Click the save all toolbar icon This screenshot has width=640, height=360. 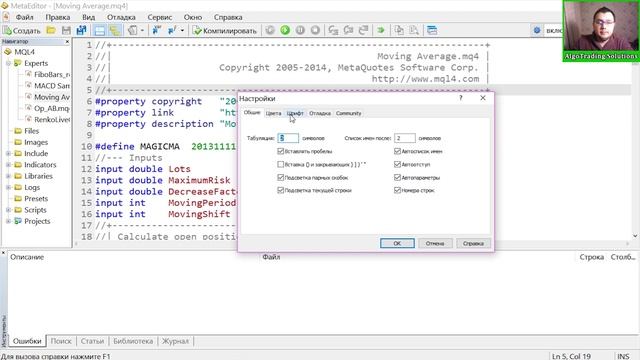(x=81, y=30)
